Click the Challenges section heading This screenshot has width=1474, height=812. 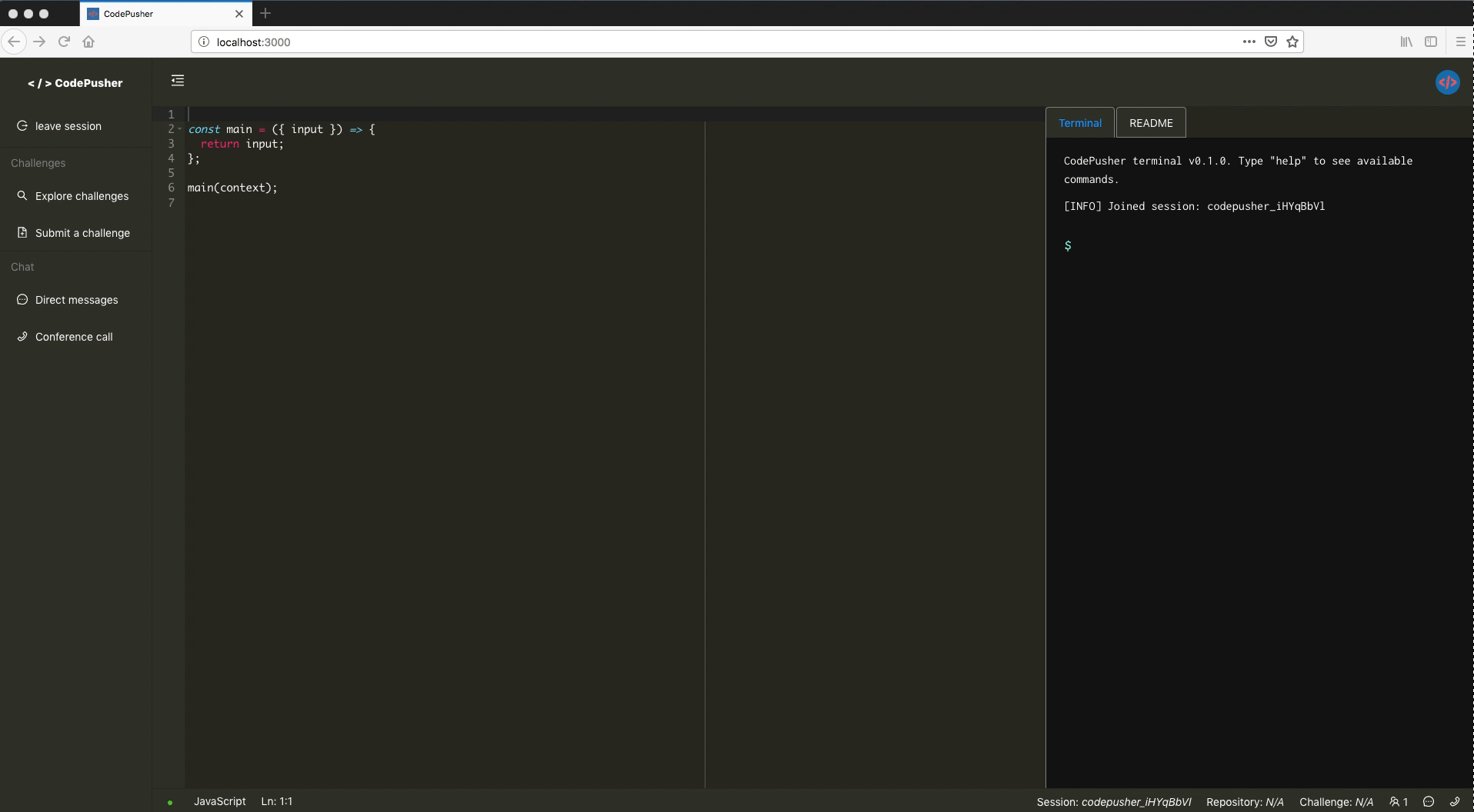click(38, 163)
